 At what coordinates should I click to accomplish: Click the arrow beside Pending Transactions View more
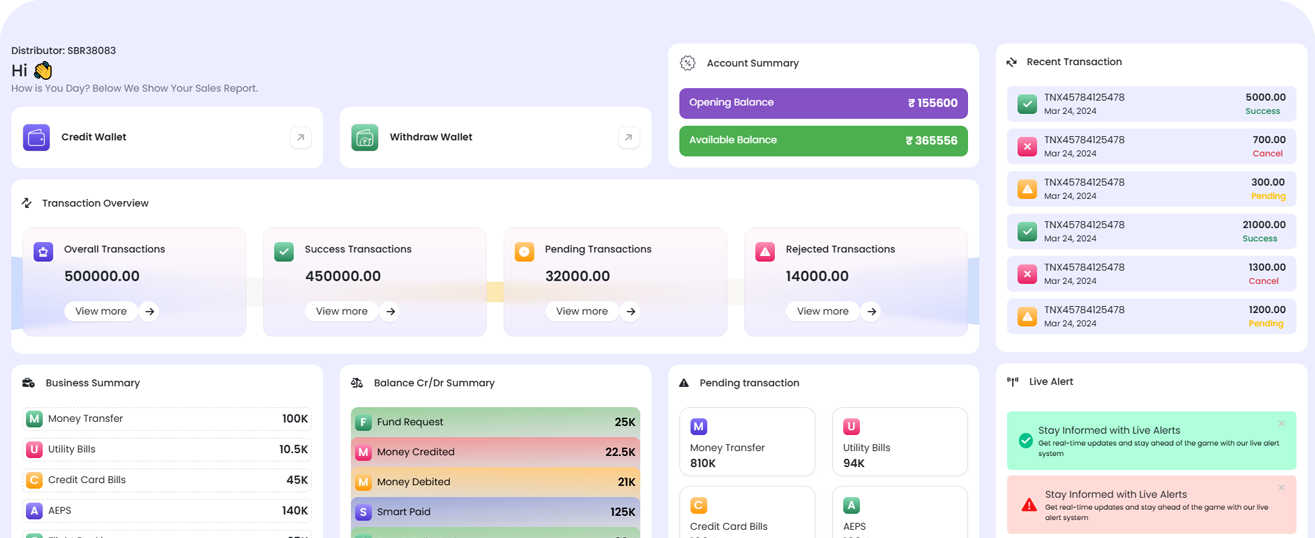click(x=631, y=312)
